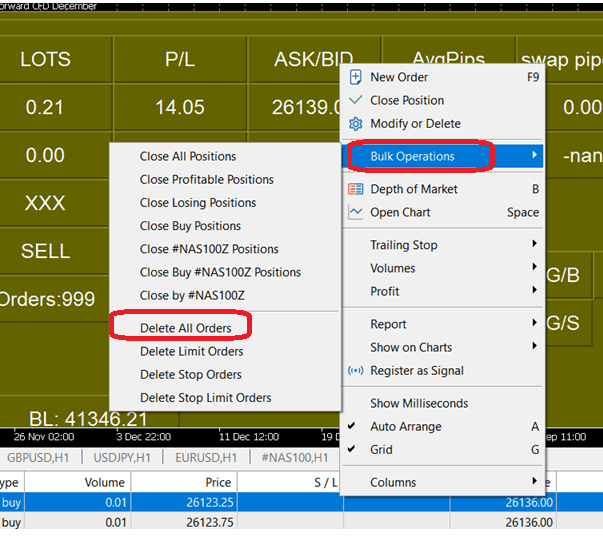The image size is (603, 553).
Task: Choose Close Losing Positions
Action: coord(225,203)
